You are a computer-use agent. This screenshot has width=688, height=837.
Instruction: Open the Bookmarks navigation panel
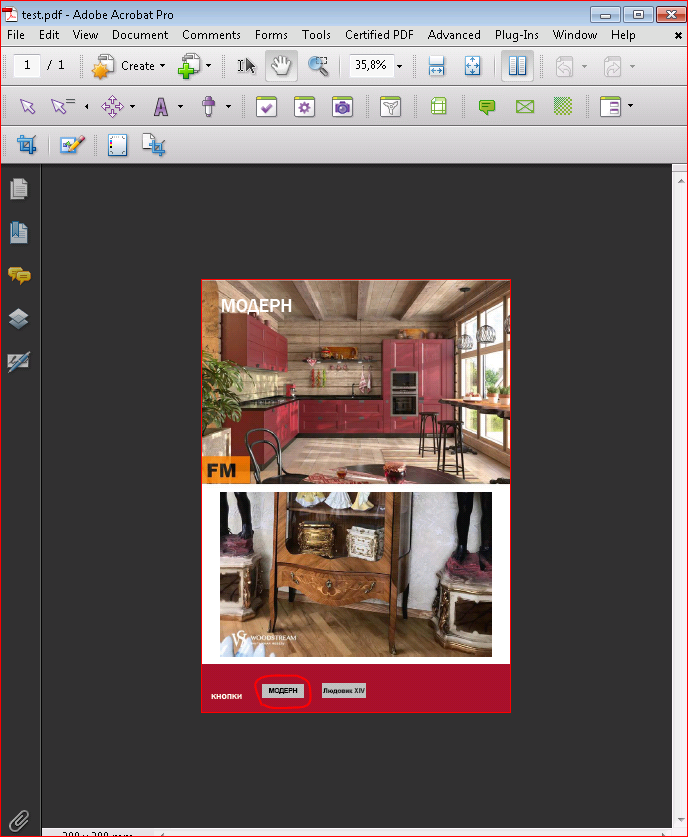tap(19, 232)
